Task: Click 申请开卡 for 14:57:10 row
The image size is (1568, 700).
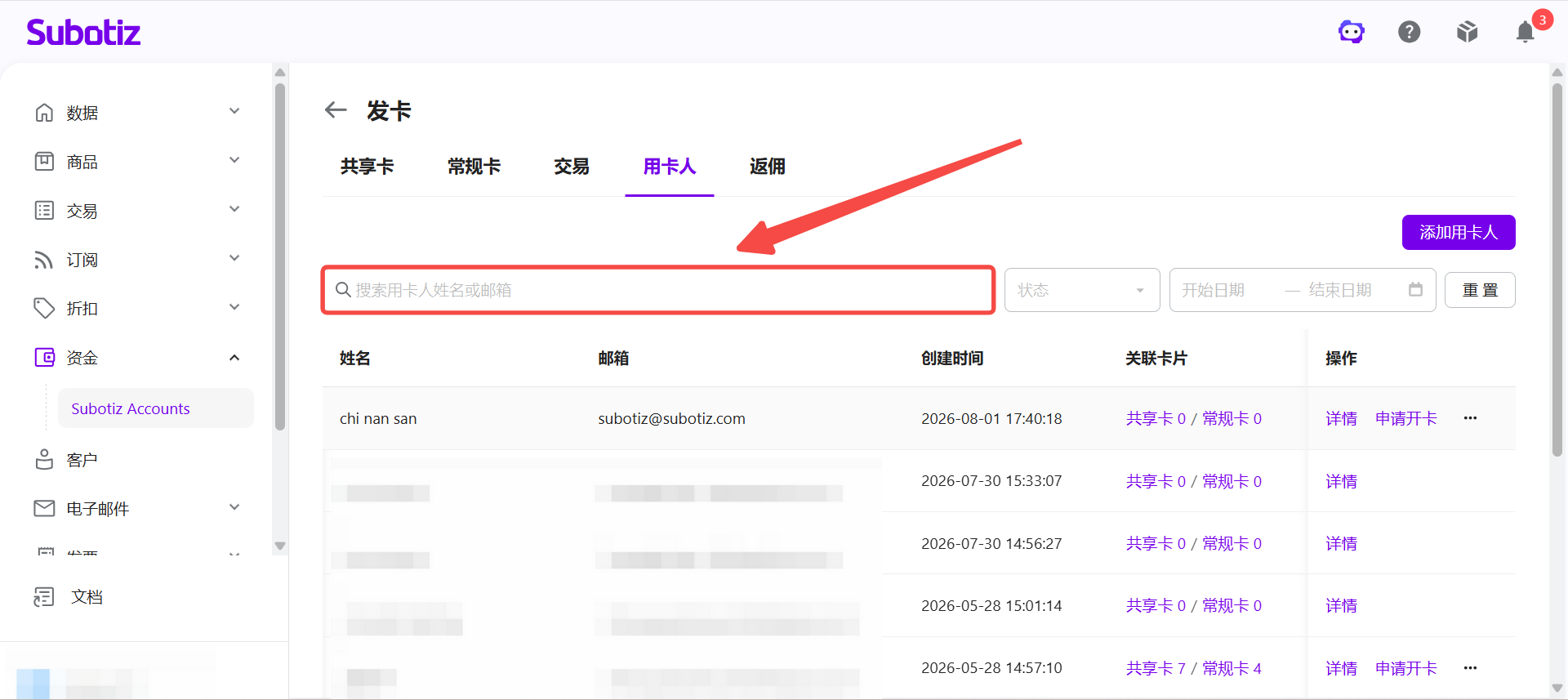Action: coord(1406,669)
